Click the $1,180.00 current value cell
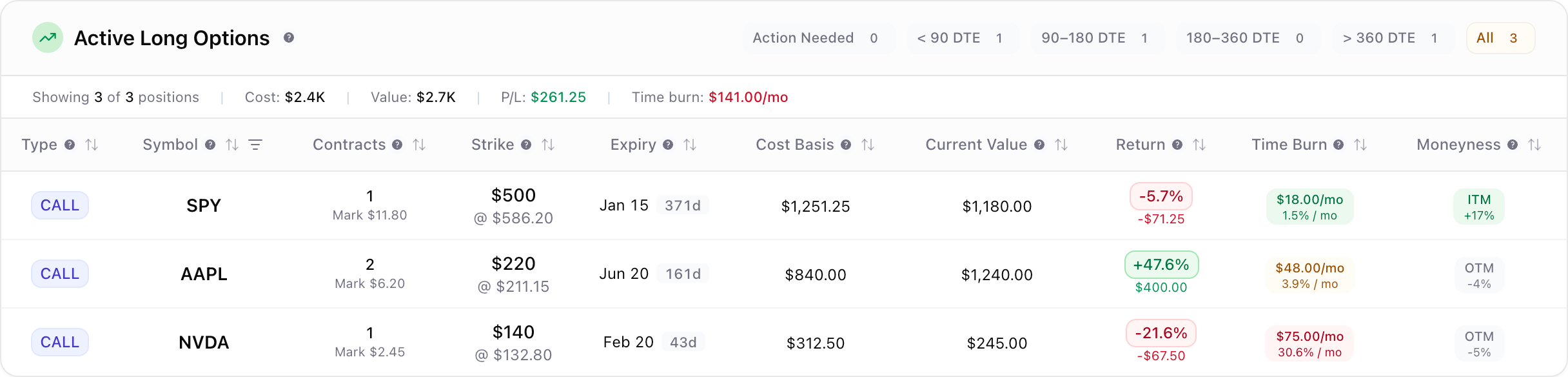The image size is (1568, 377). pos(997,207)
